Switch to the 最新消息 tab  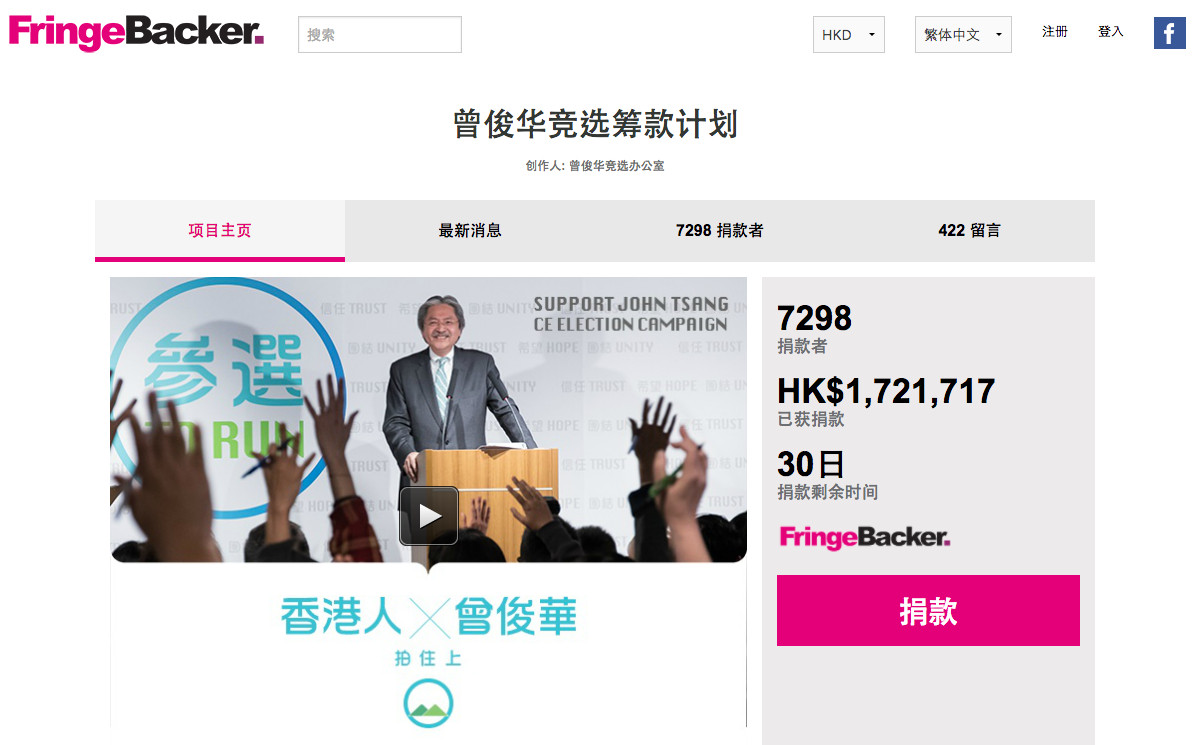click(469, 231)
